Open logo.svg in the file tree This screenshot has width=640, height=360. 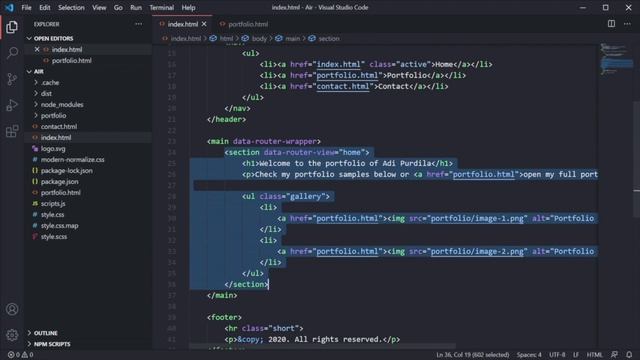(x=53, y=149)
